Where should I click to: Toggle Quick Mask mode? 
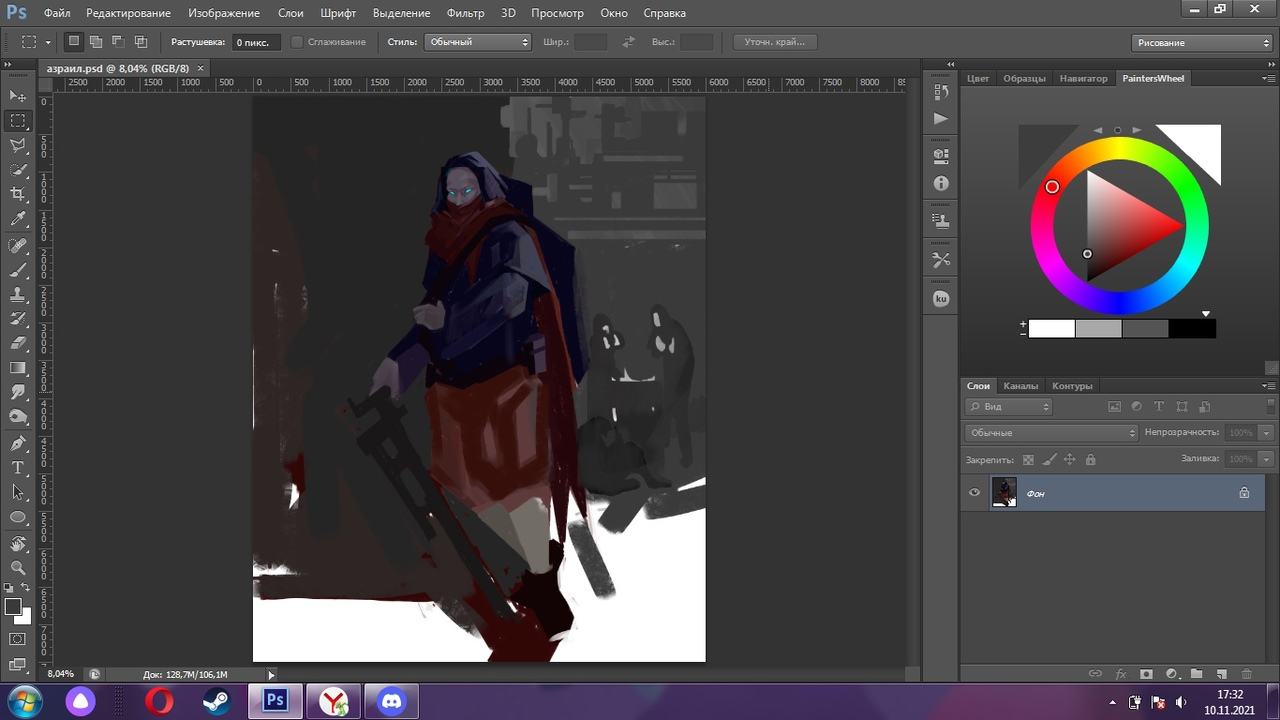click(18, 639)
